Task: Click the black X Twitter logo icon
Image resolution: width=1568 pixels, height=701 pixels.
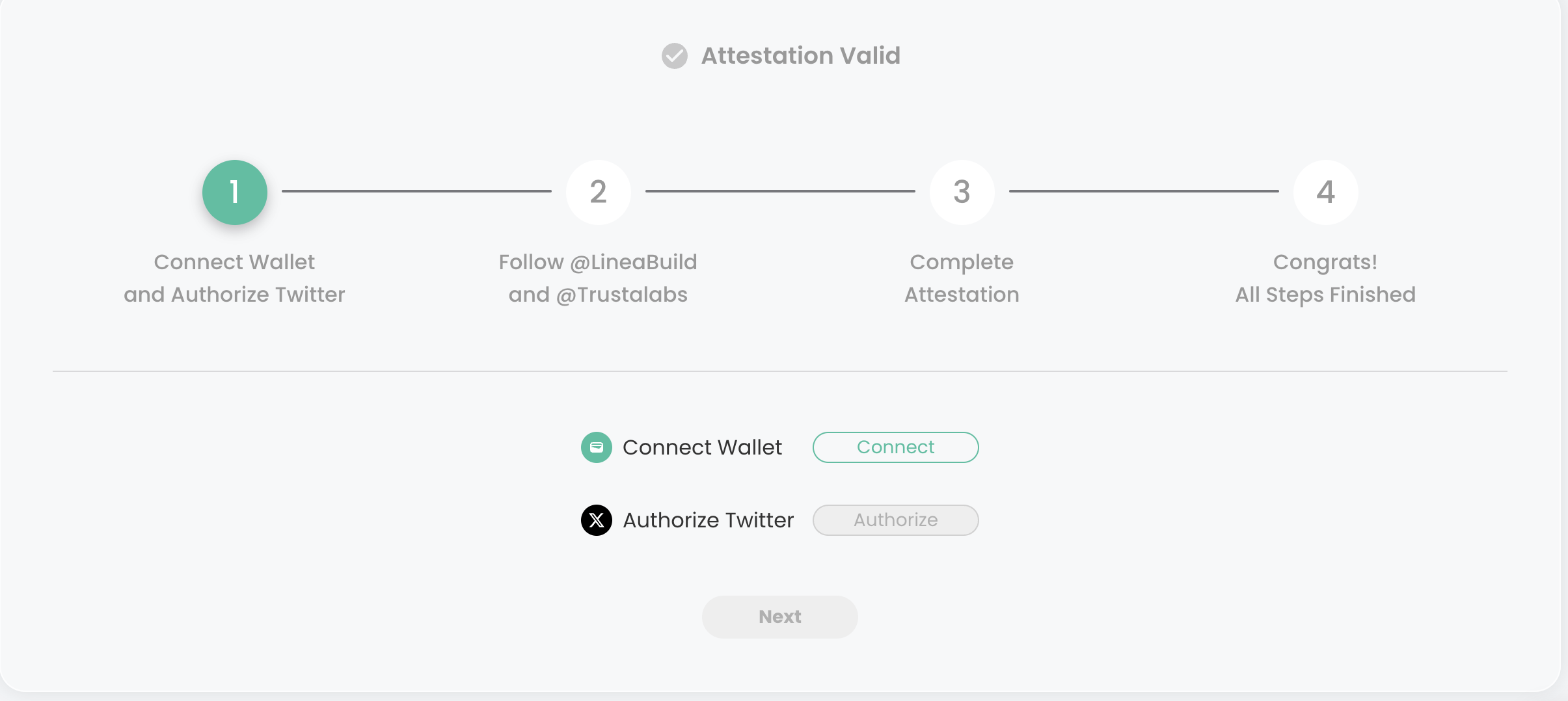Action: (596, 520)
